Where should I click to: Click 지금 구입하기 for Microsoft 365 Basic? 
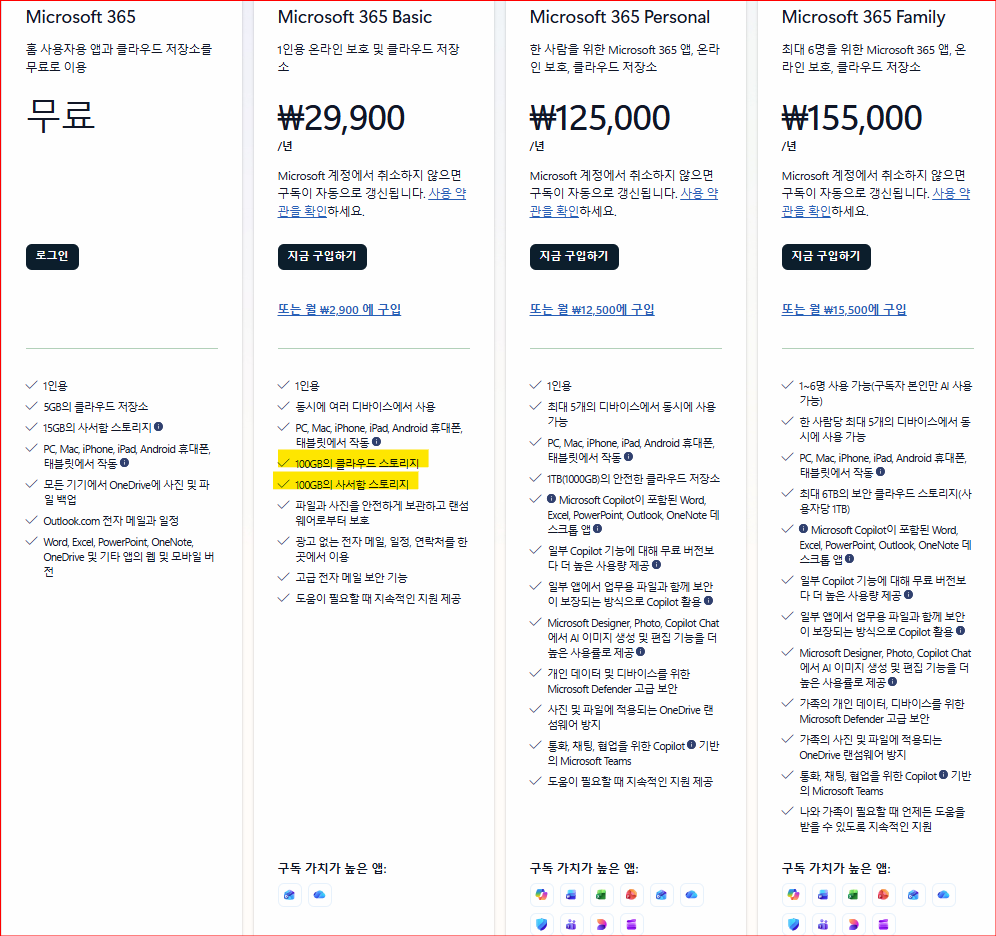(322, 256)
